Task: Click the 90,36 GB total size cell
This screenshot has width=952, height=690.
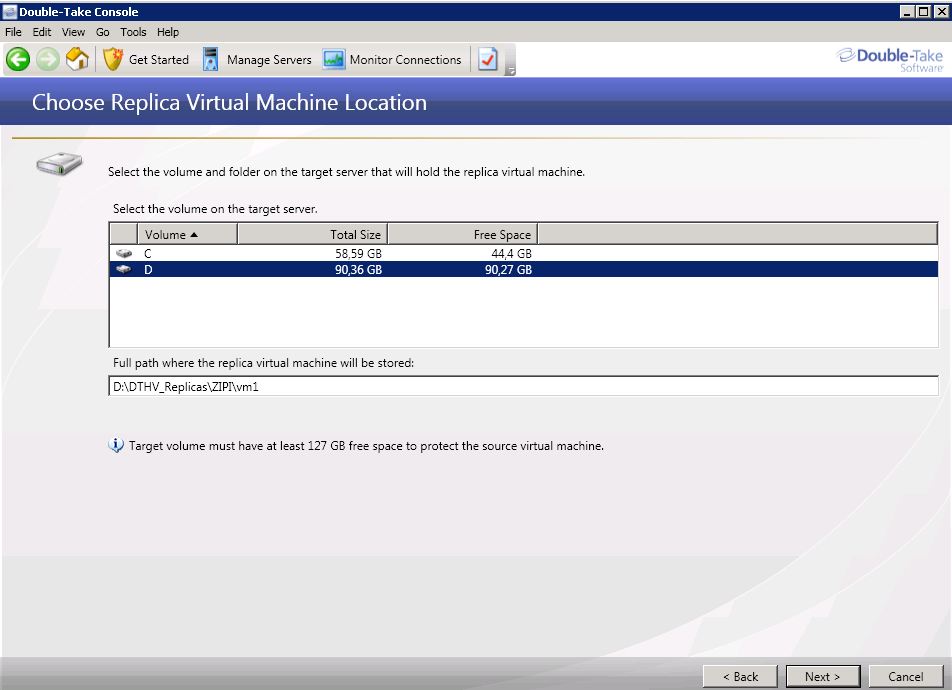Action: click(x=358, y=269)
